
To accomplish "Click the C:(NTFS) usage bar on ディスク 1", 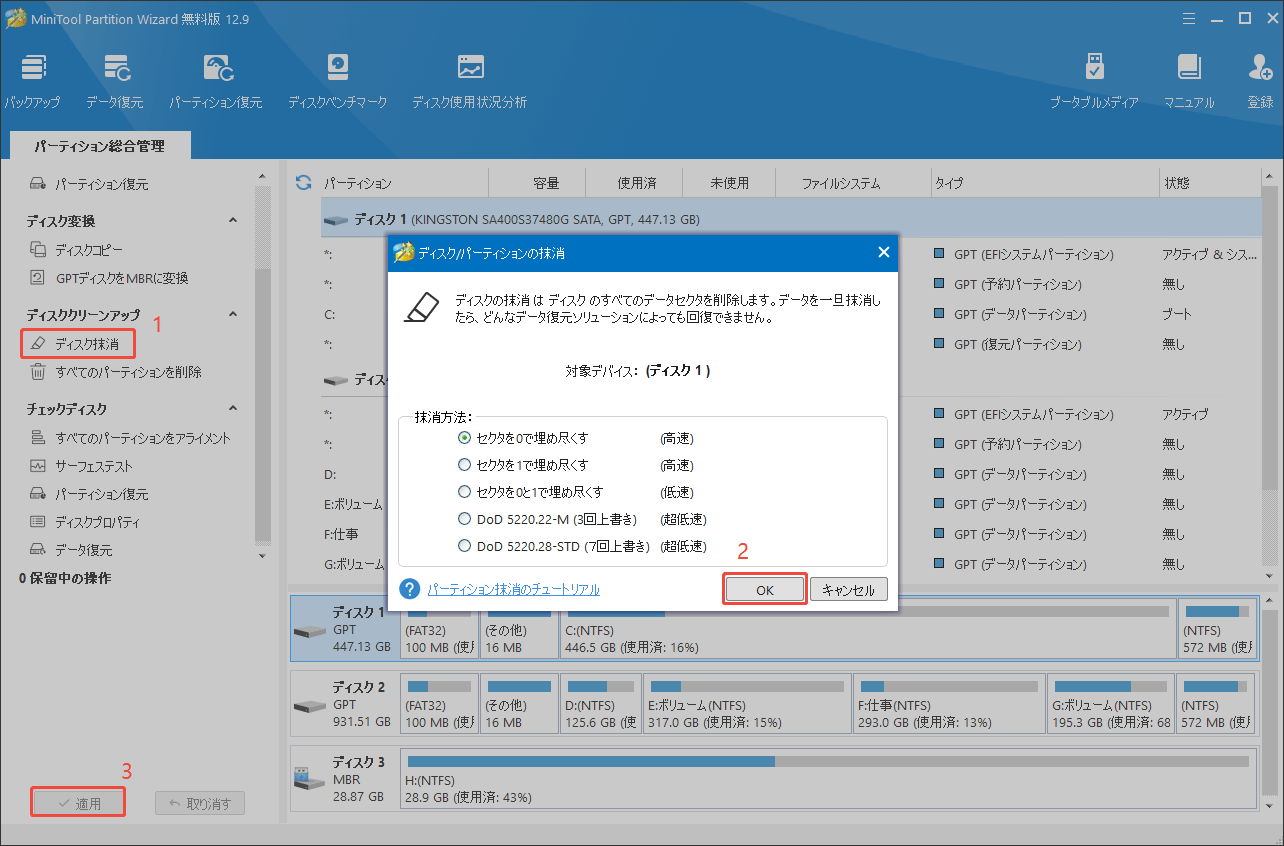I will coord(866,611).
